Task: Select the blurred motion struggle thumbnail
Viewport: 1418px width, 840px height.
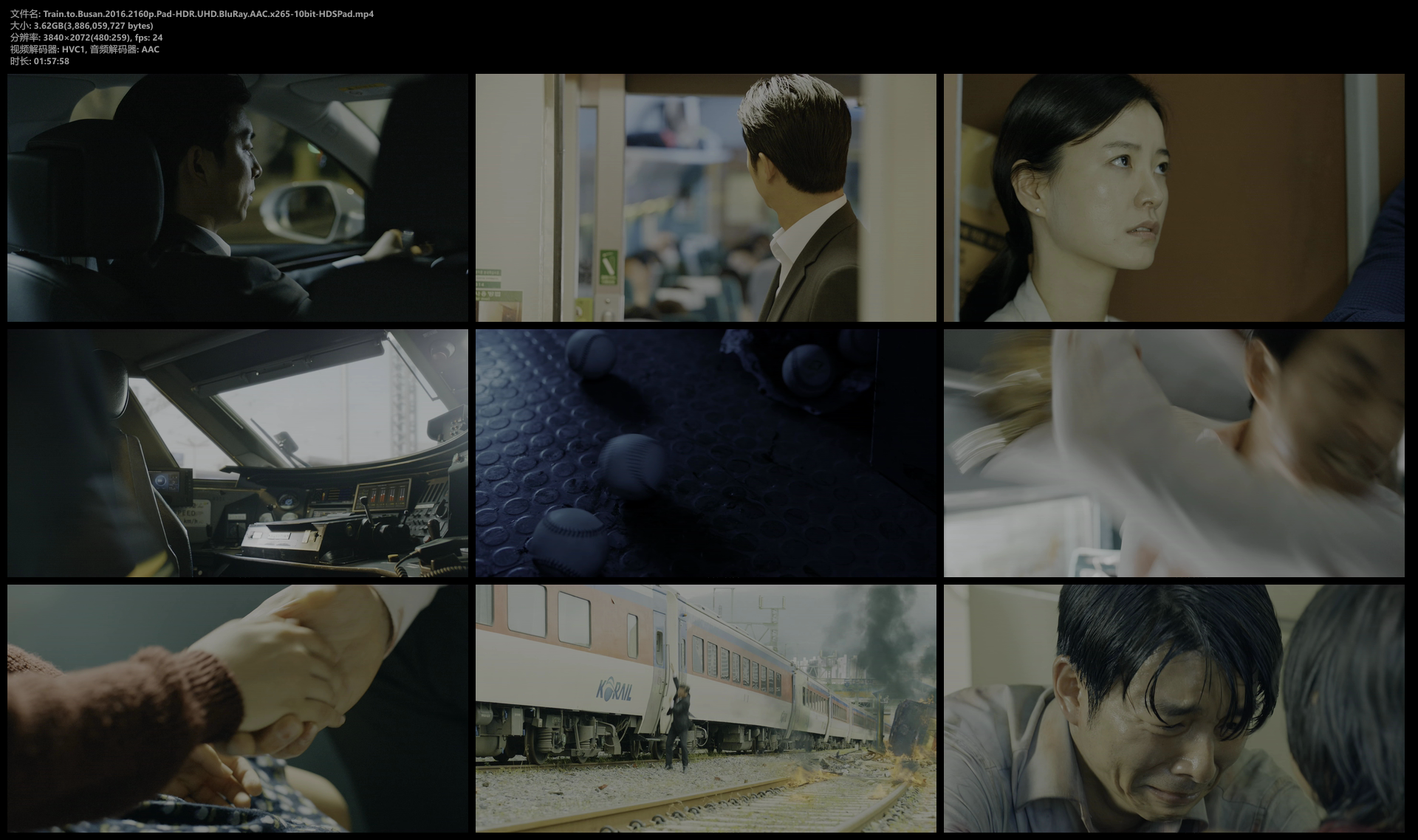Action: point(1174,452)
